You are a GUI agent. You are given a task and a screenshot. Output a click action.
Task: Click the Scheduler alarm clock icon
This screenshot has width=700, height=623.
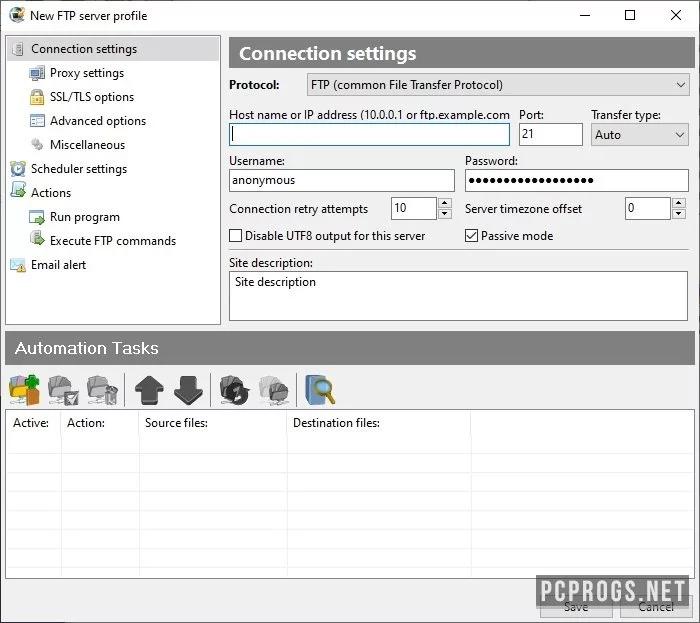coord(18,169)
